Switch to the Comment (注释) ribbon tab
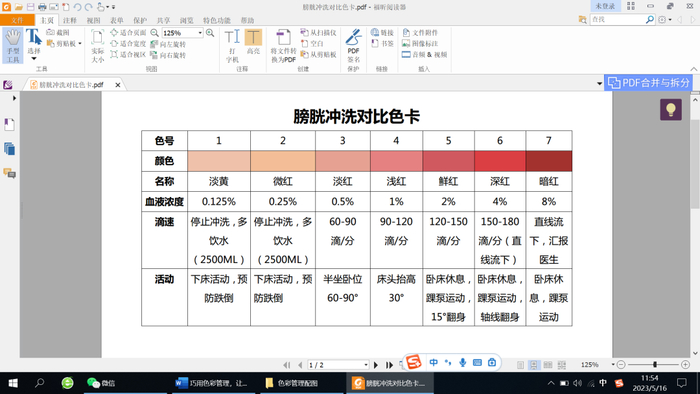Image resolution: width=700 pixels, height=394 pixels. click(70, 21)
